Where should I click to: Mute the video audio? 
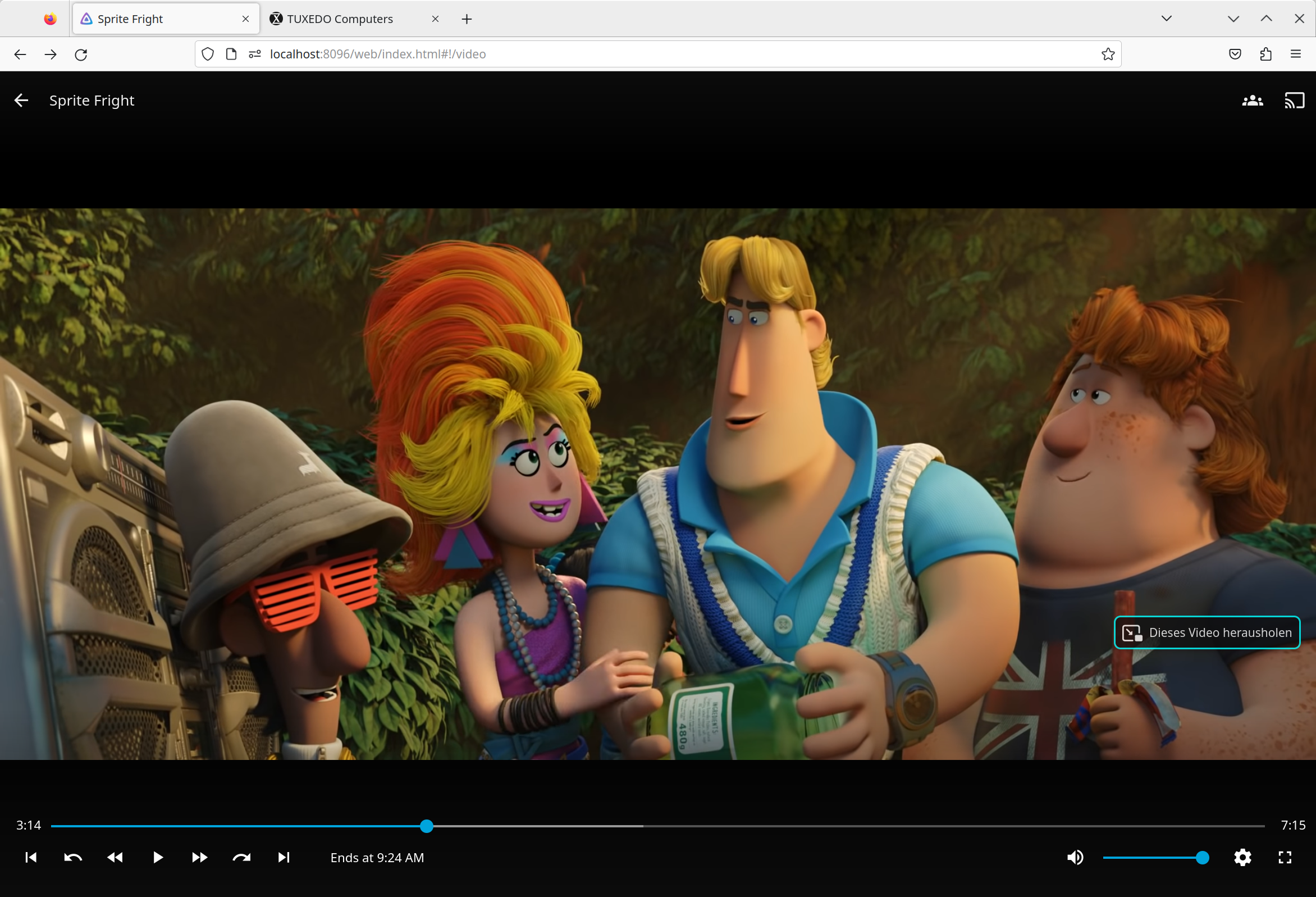(1075, 857)
